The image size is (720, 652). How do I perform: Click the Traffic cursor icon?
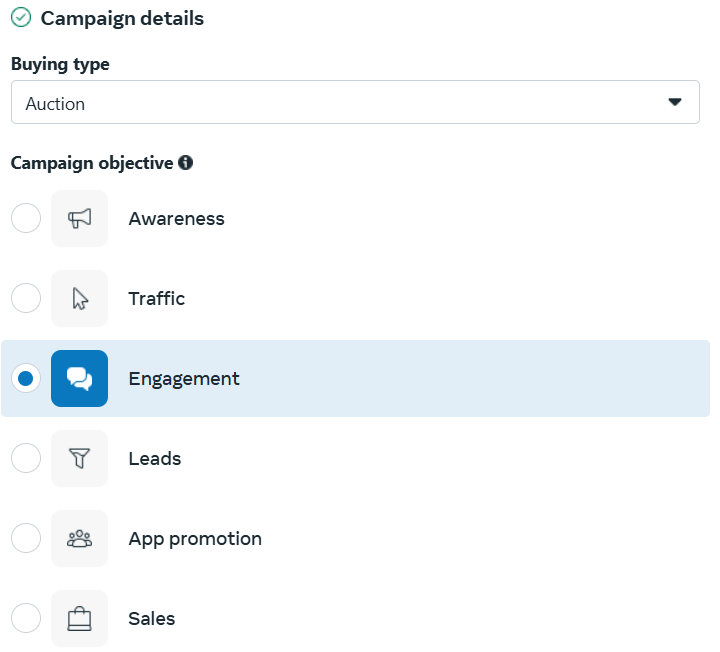(x=79, y=298)
